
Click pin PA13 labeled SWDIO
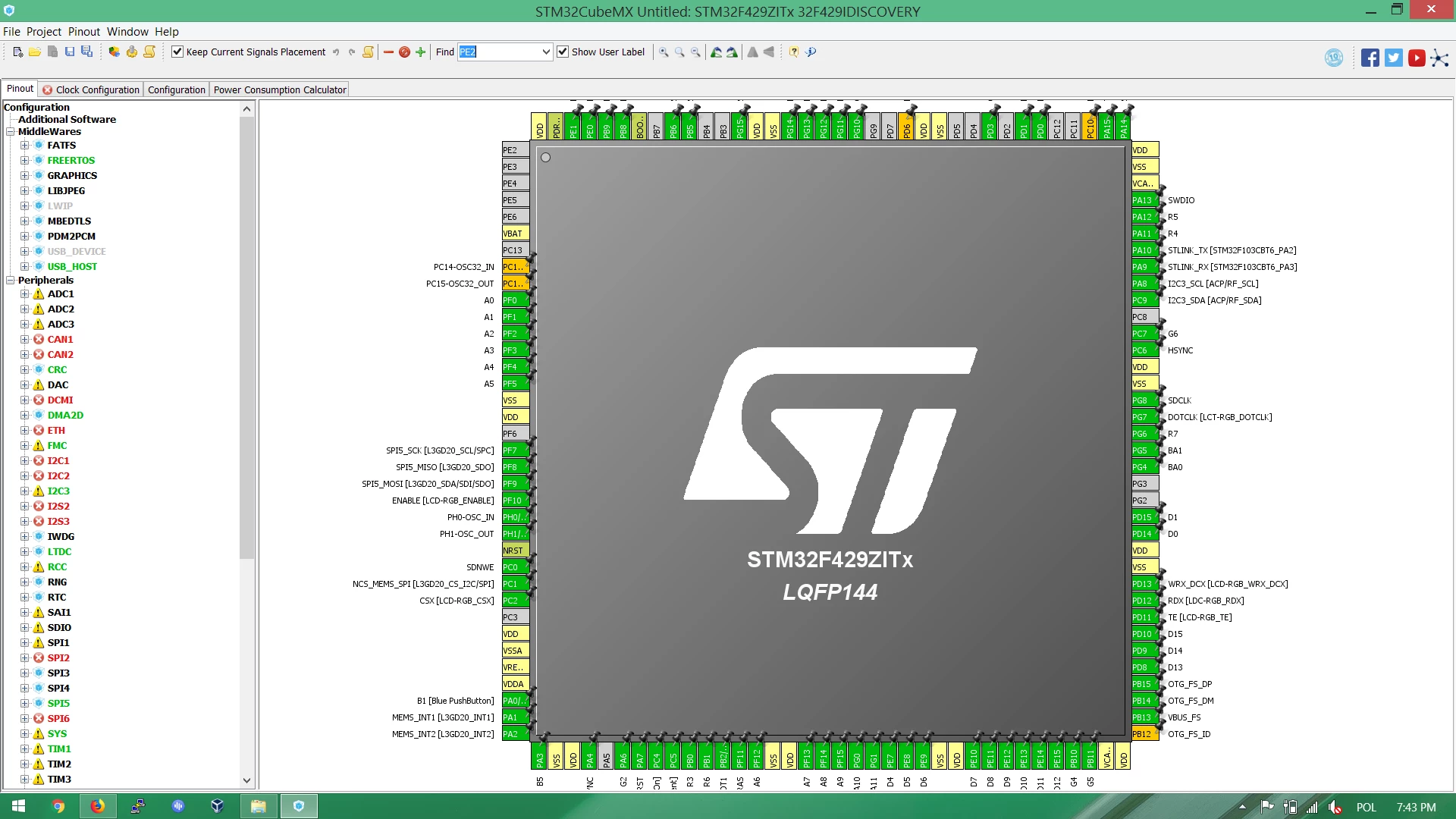point(1144,200)
